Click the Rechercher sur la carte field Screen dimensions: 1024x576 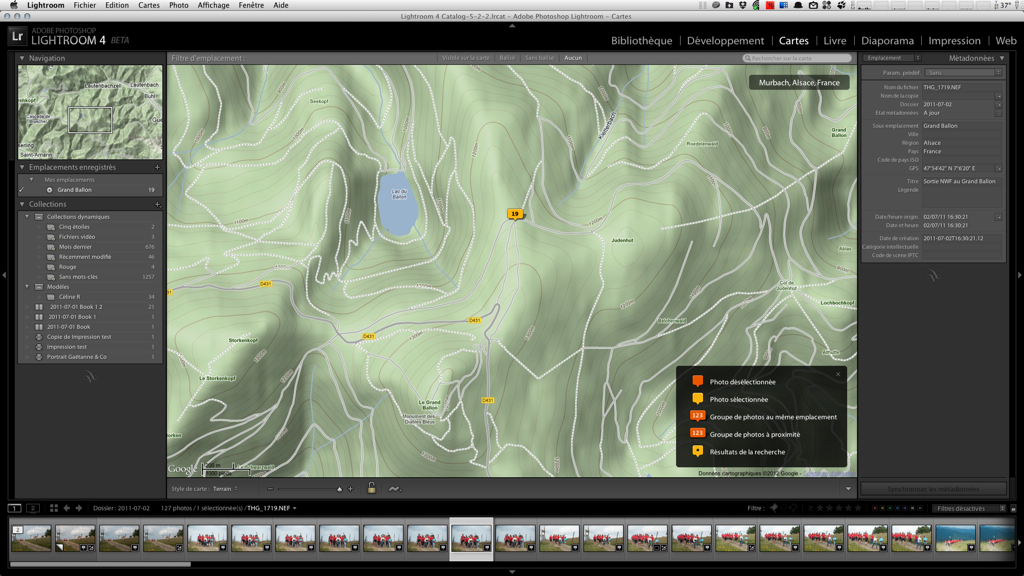(x=797, y=58)
